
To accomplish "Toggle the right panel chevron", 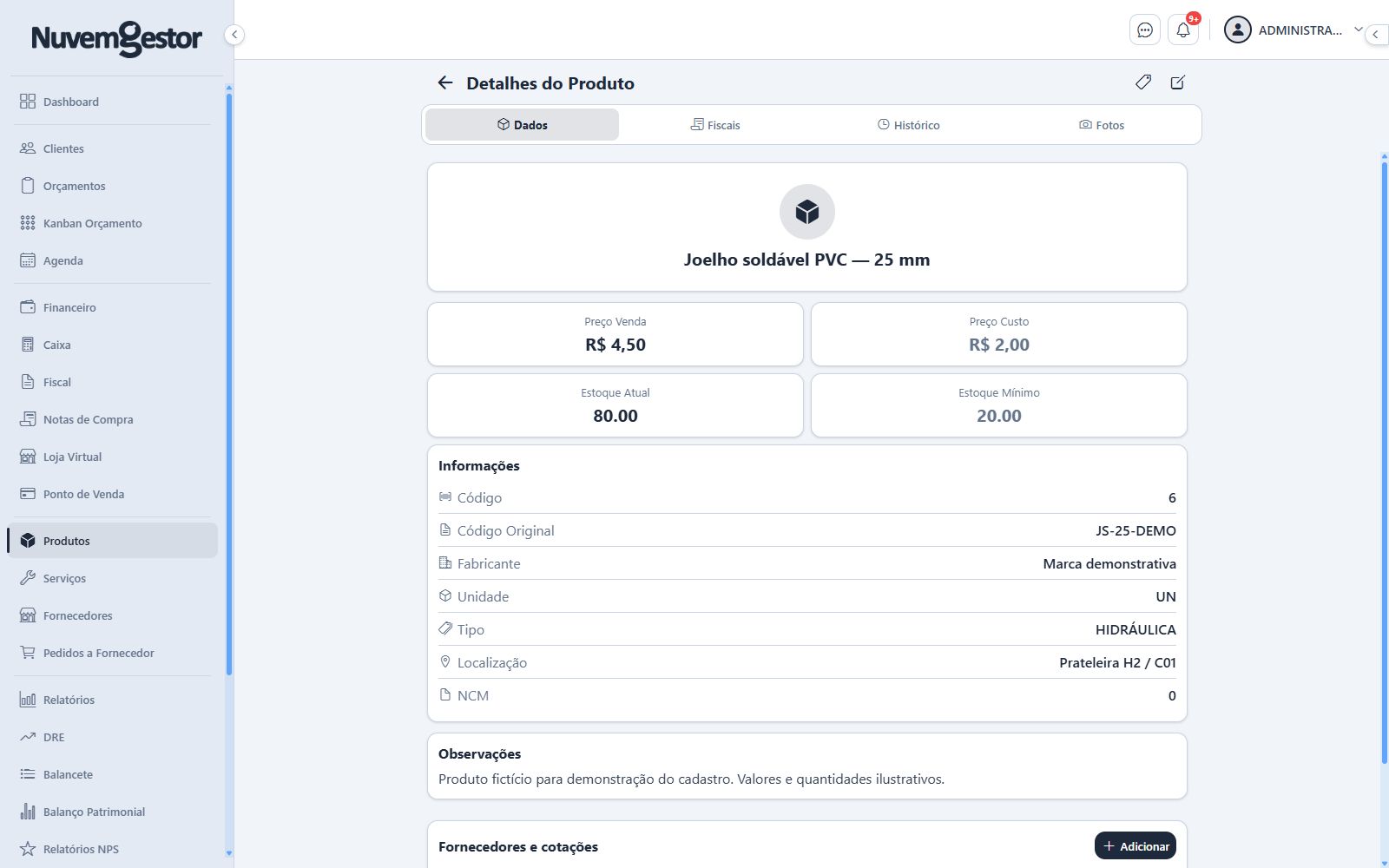I will [1377, 35].
